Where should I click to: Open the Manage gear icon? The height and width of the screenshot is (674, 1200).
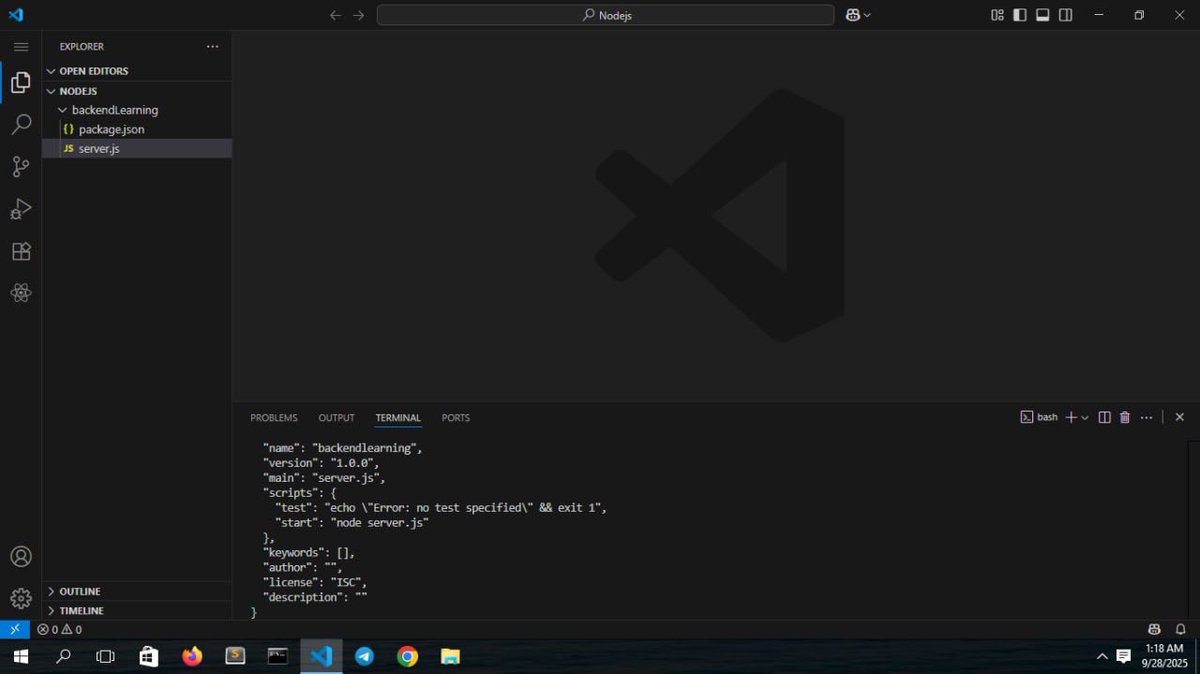[x=20, y=598]
